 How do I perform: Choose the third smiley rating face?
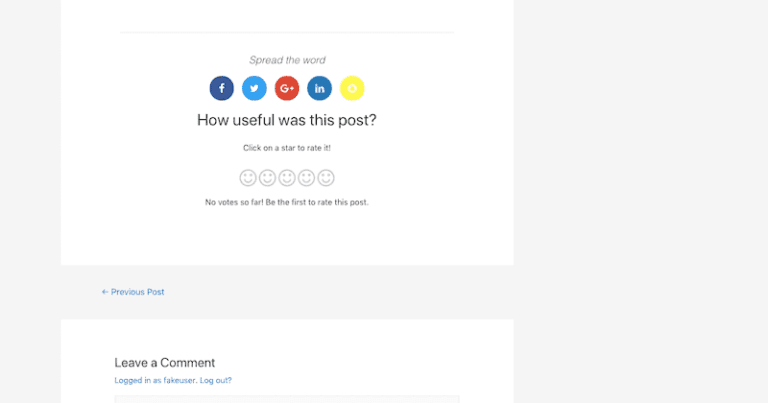click(287, 178)
